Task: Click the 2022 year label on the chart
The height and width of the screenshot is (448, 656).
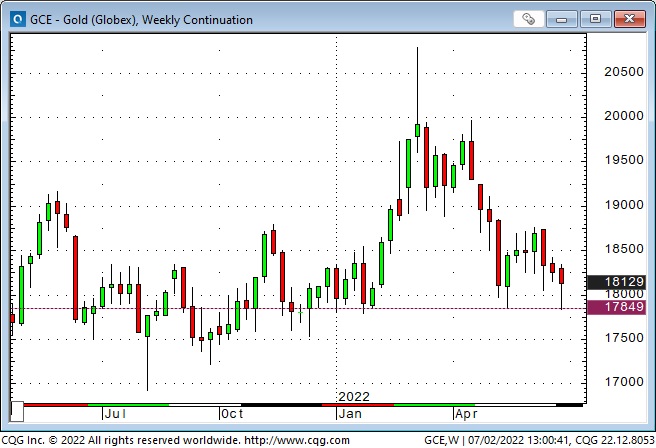Action: tap(354, 397)
